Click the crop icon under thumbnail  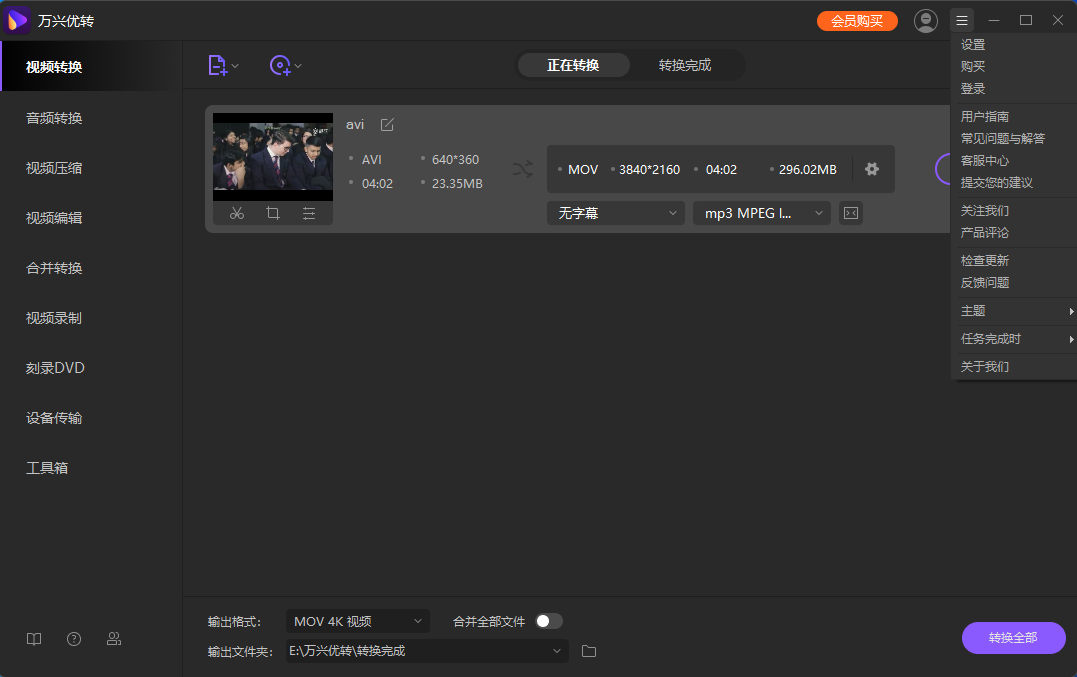273,214
